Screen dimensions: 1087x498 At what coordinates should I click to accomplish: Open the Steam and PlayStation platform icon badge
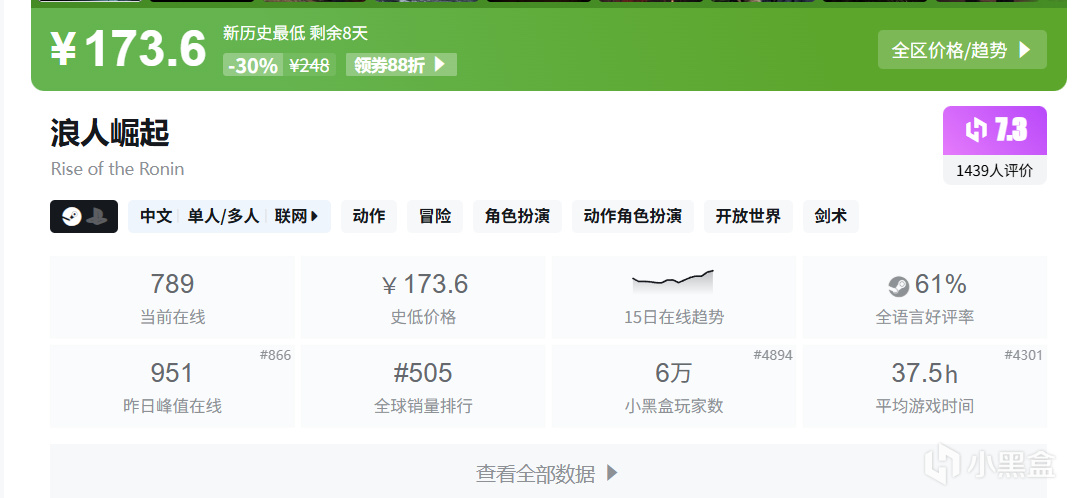[84, 216]
